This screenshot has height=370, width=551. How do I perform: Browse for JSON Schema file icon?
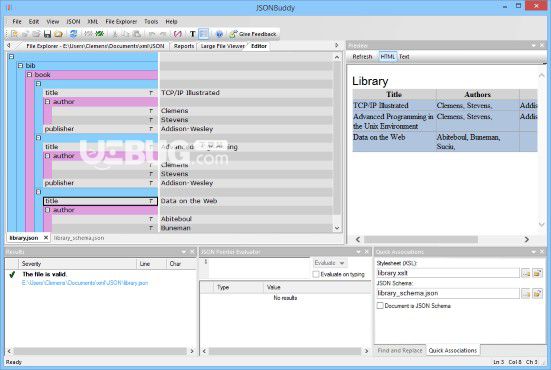tap(526, 293)
